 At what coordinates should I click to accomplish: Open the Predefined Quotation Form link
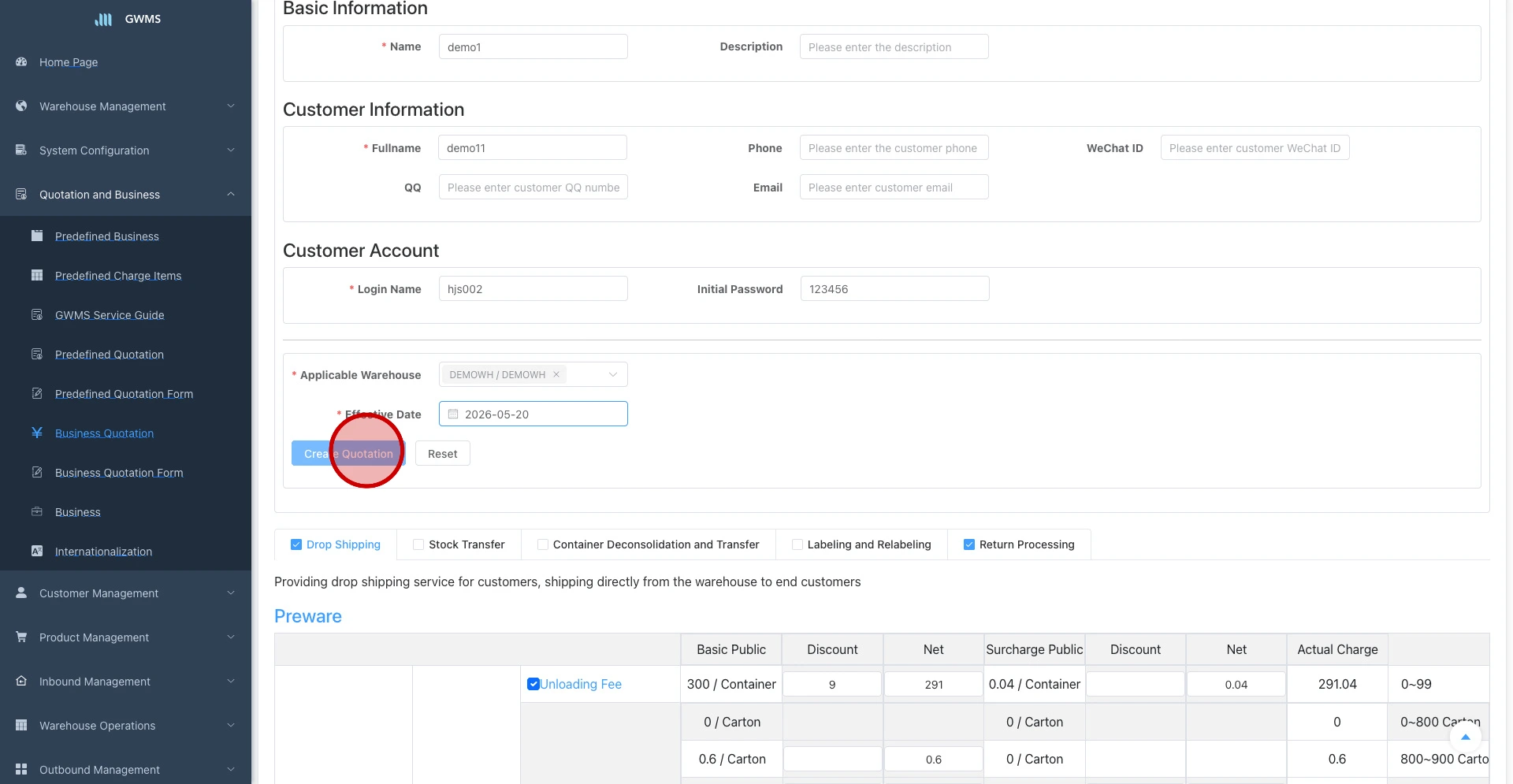tap(124, 394)
